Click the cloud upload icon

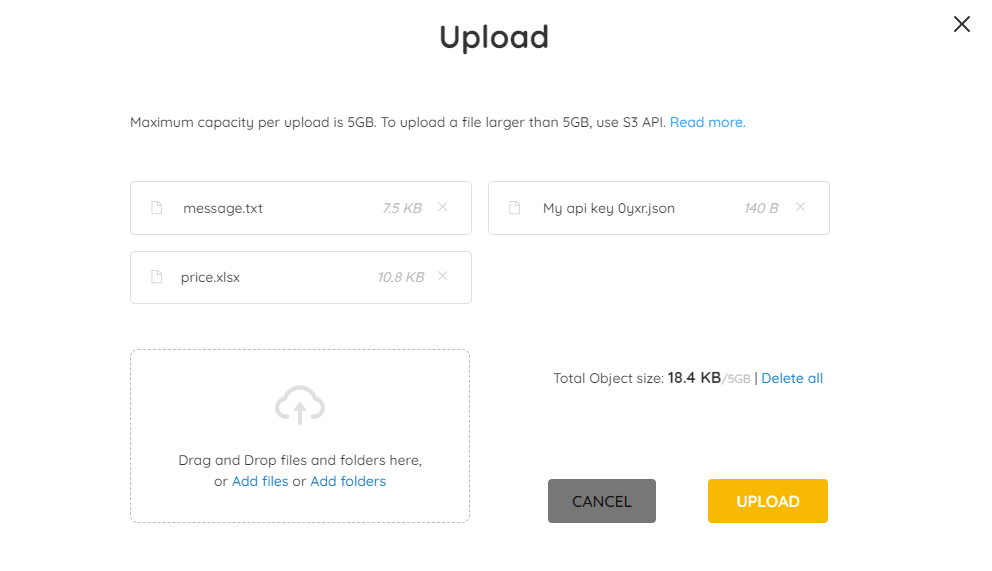(300, 405)
